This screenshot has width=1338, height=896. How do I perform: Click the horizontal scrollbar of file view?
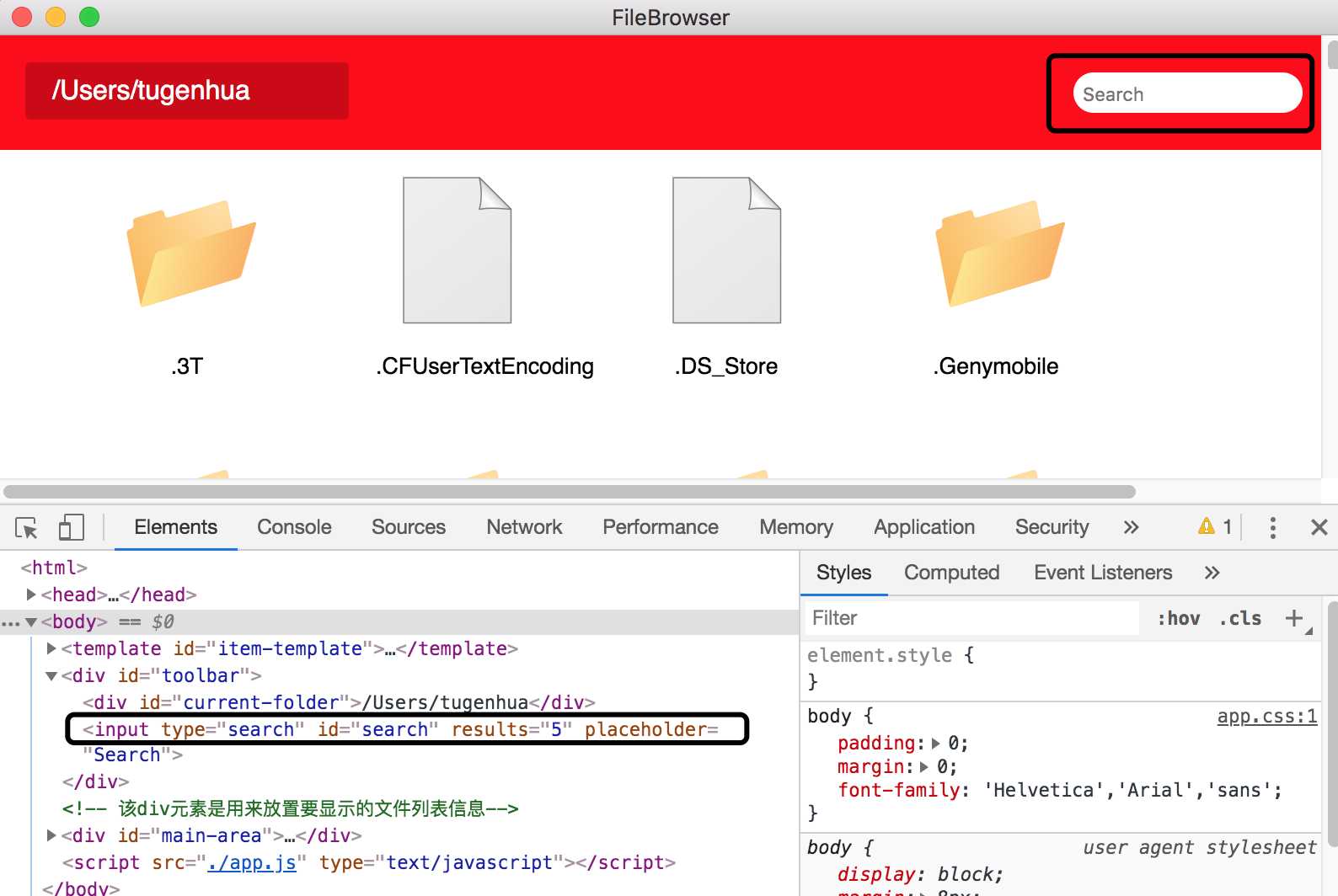(x=570, y=492)
